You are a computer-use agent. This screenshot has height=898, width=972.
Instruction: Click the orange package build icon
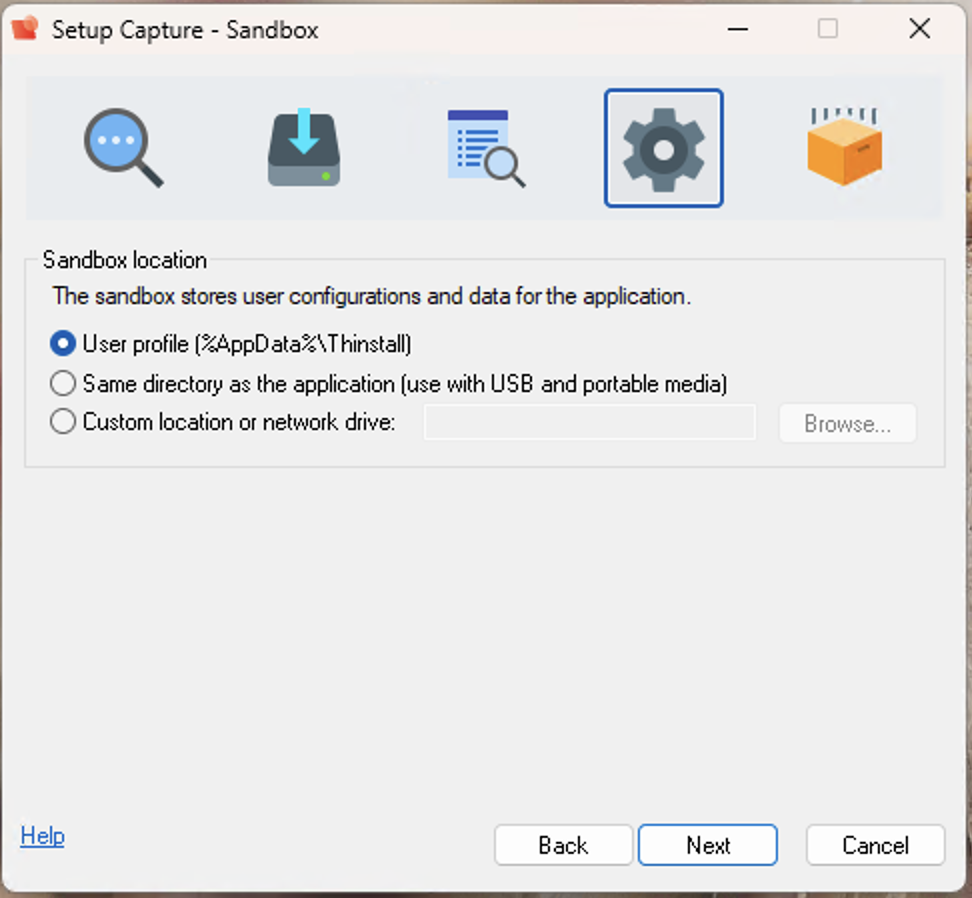click(x=845, y=148)
